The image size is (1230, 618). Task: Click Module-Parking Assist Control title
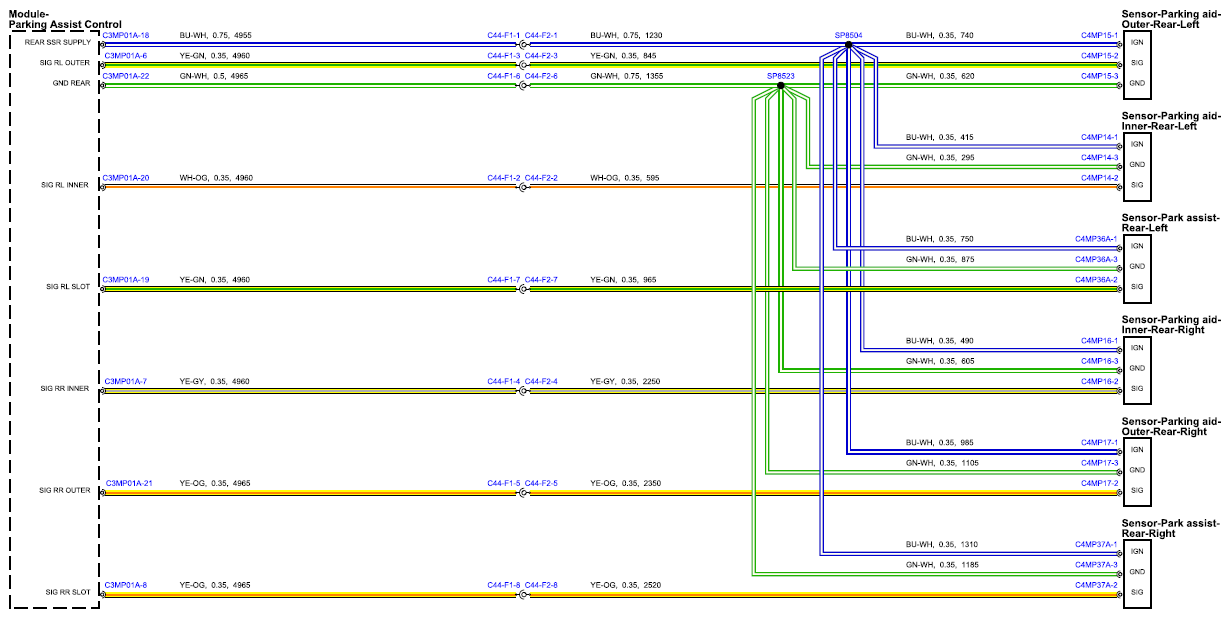click(65, 19)
